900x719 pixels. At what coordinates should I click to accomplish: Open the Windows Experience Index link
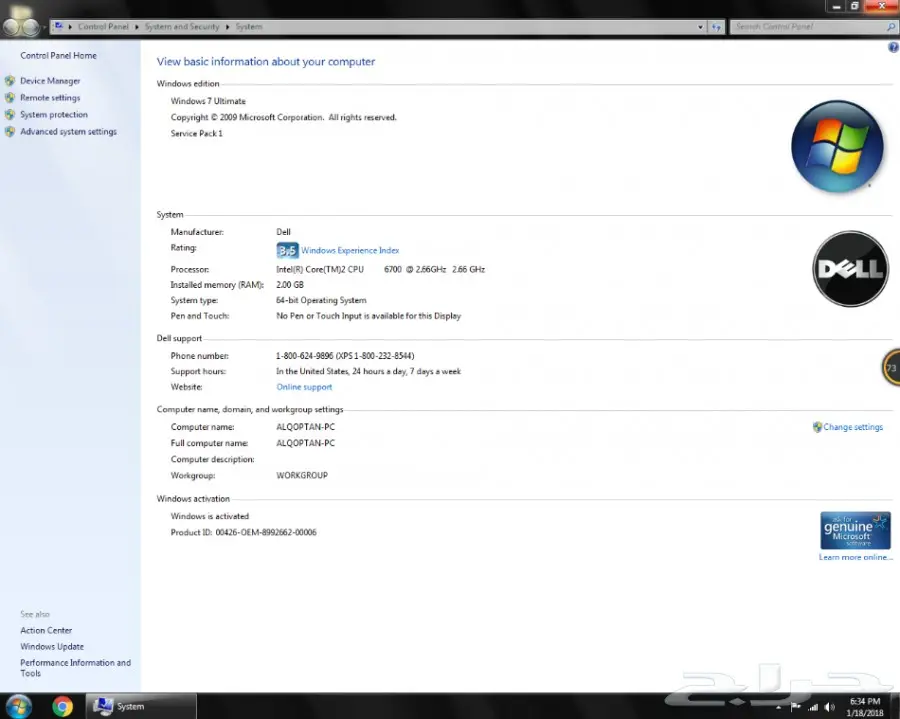350,251
